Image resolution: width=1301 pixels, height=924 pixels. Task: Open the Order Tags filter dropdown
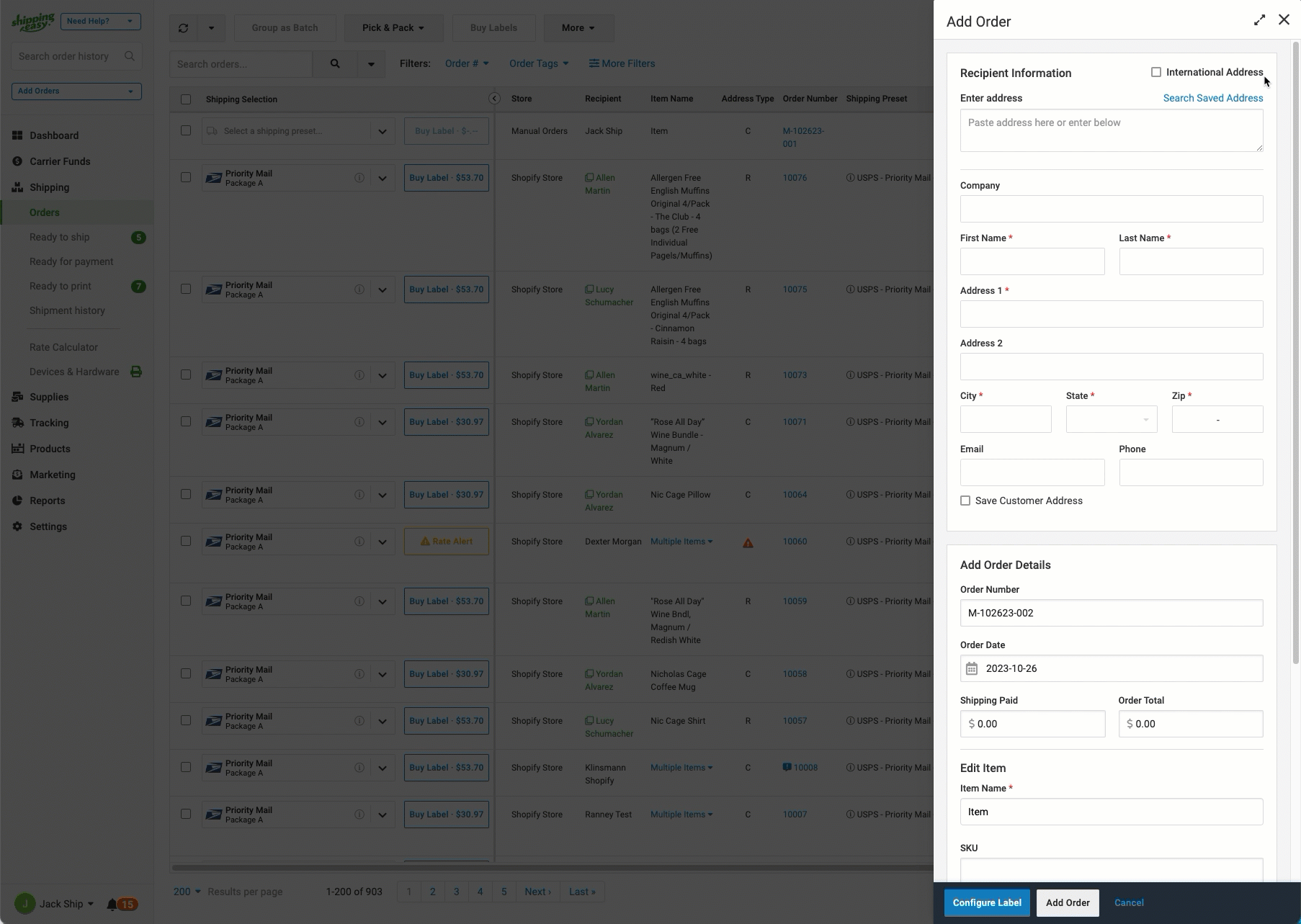pos(539,63)
